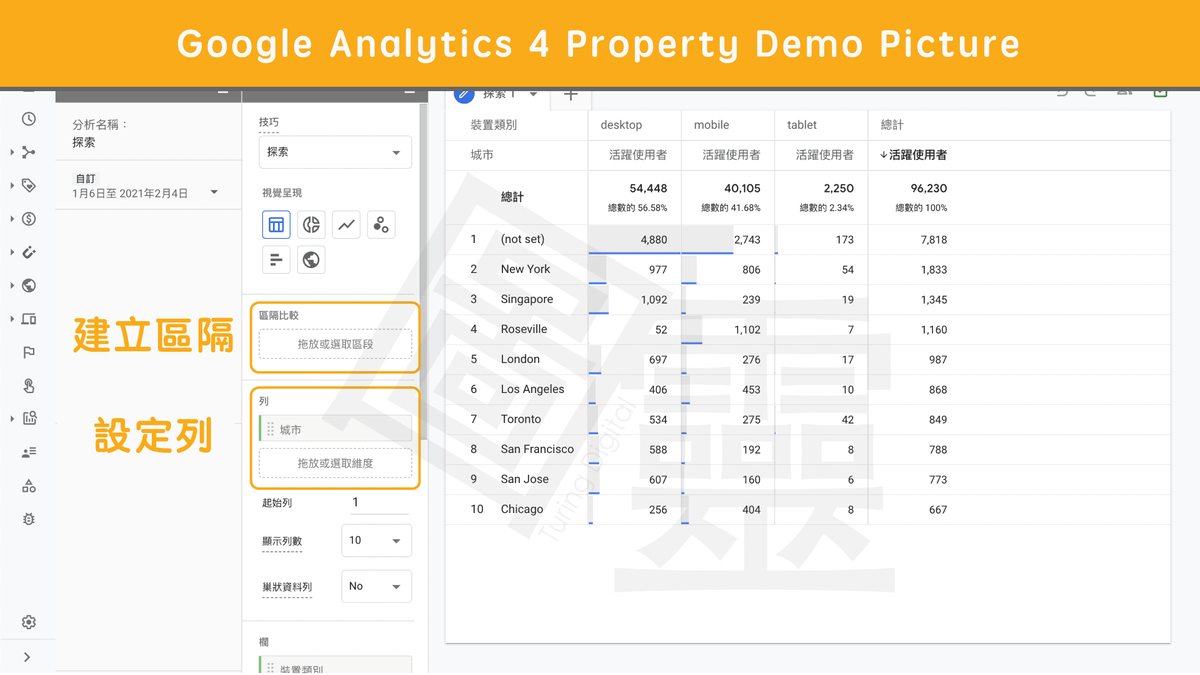Click the pencil icon on tab 探索 1
Screen dimensions: 1200x675
pyautogui.click(x=464, y=95)
